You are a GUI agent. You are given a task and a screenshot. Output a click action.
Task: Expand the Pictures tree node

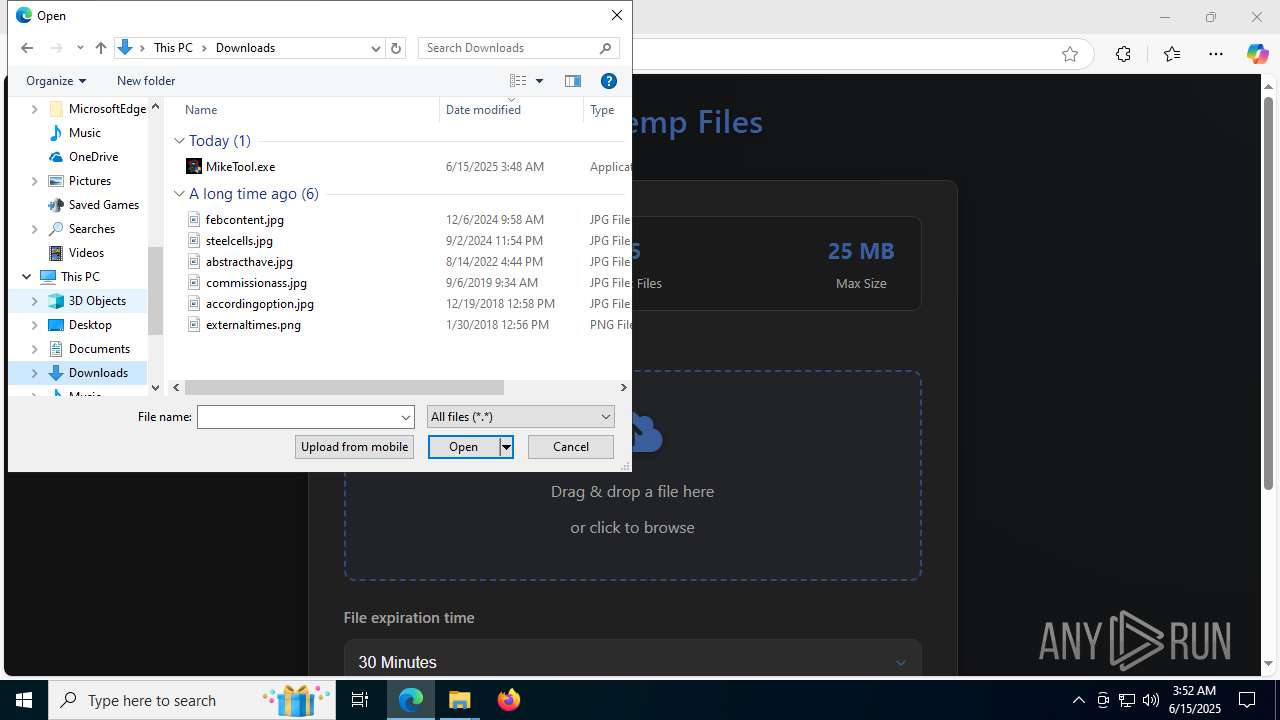[x=35, y=181]
